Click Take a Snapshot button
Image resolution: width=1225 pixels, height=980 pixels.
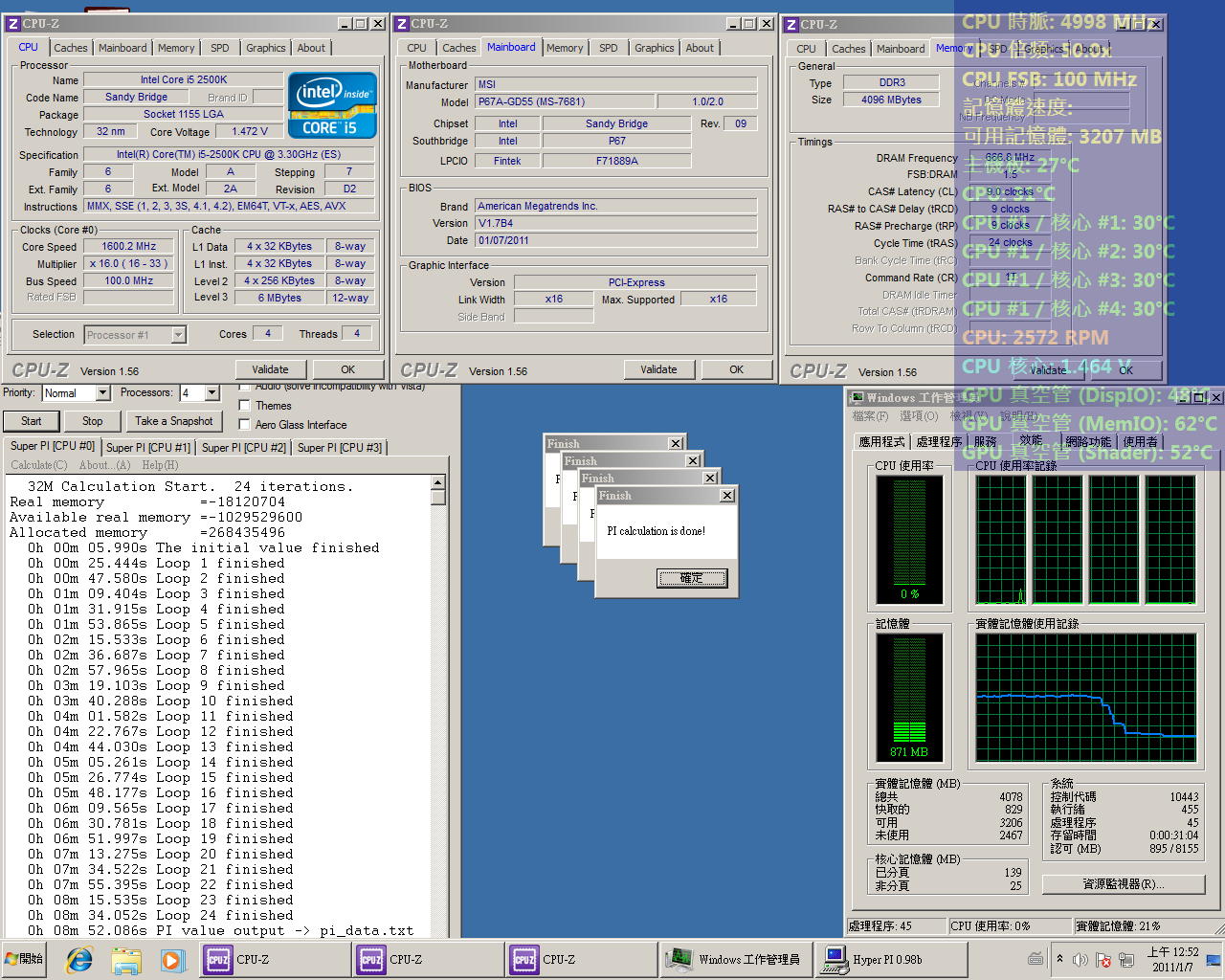pos(174,421)
